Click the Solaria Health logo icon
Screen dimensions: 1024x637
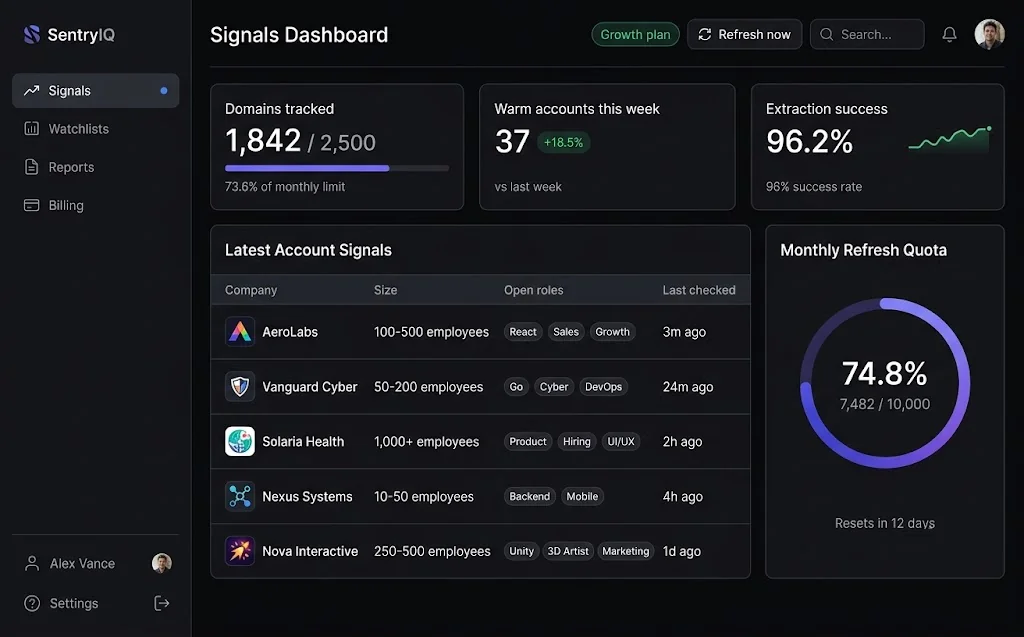(240, 442)
